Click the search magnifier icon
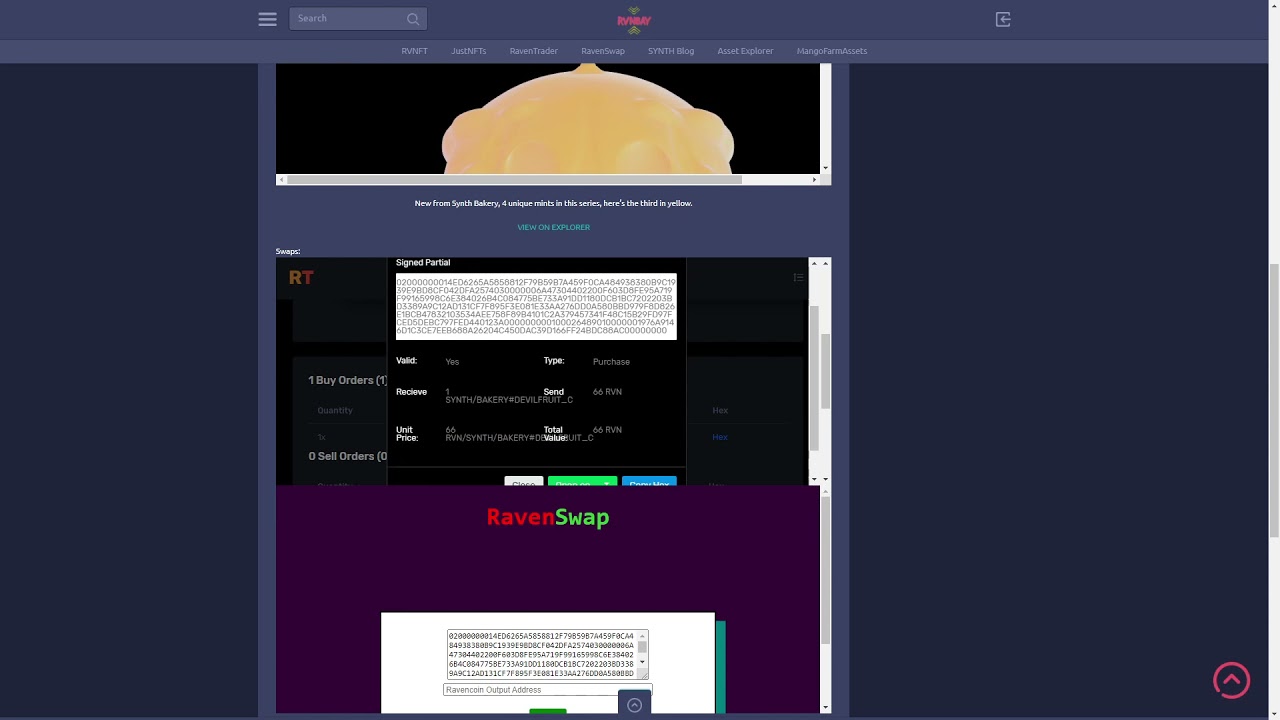The height and width of the screenshot is (720, 1280). tap(413, 19)
